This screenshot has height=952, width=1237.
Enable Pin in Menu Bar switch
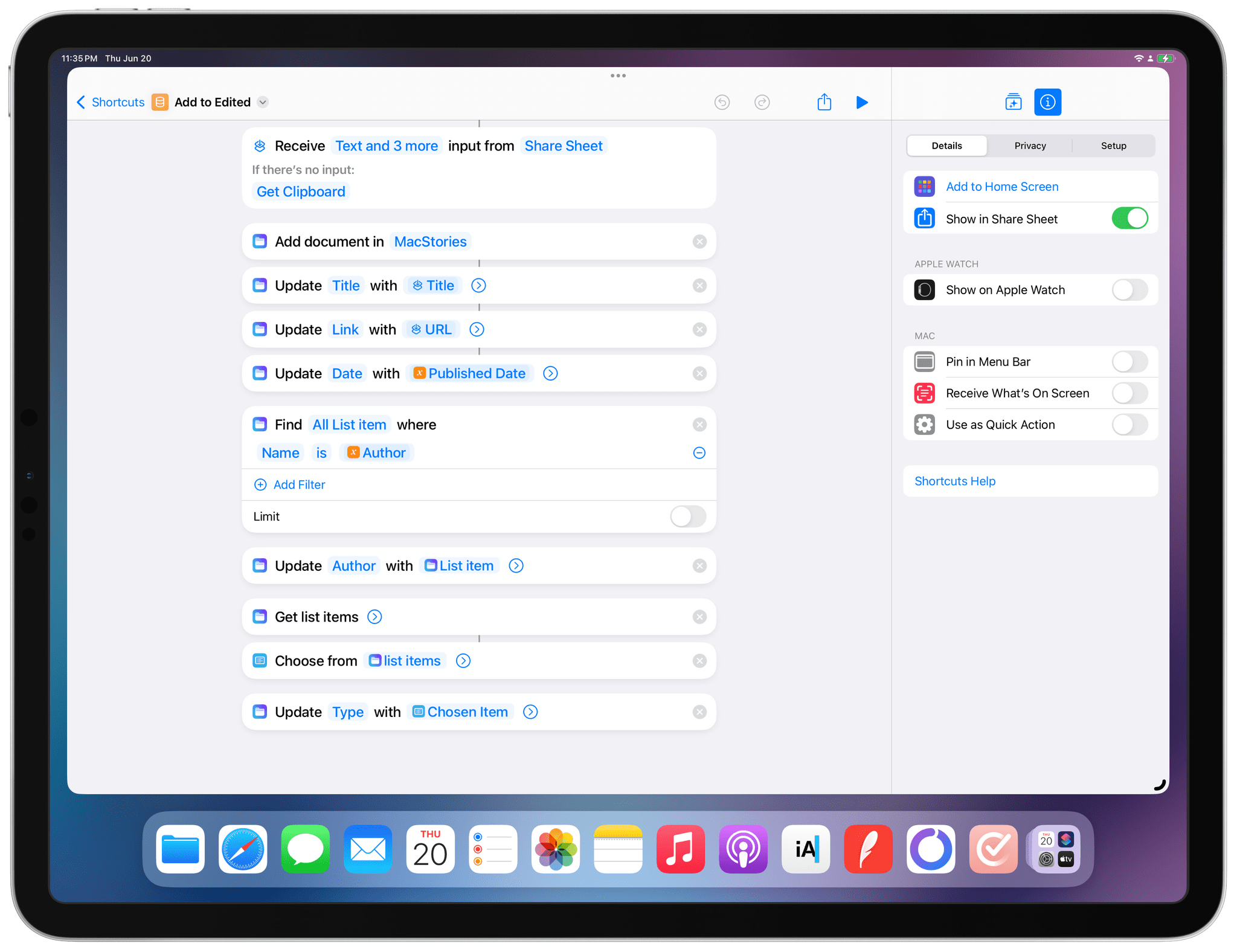[x=1129, y=362]
